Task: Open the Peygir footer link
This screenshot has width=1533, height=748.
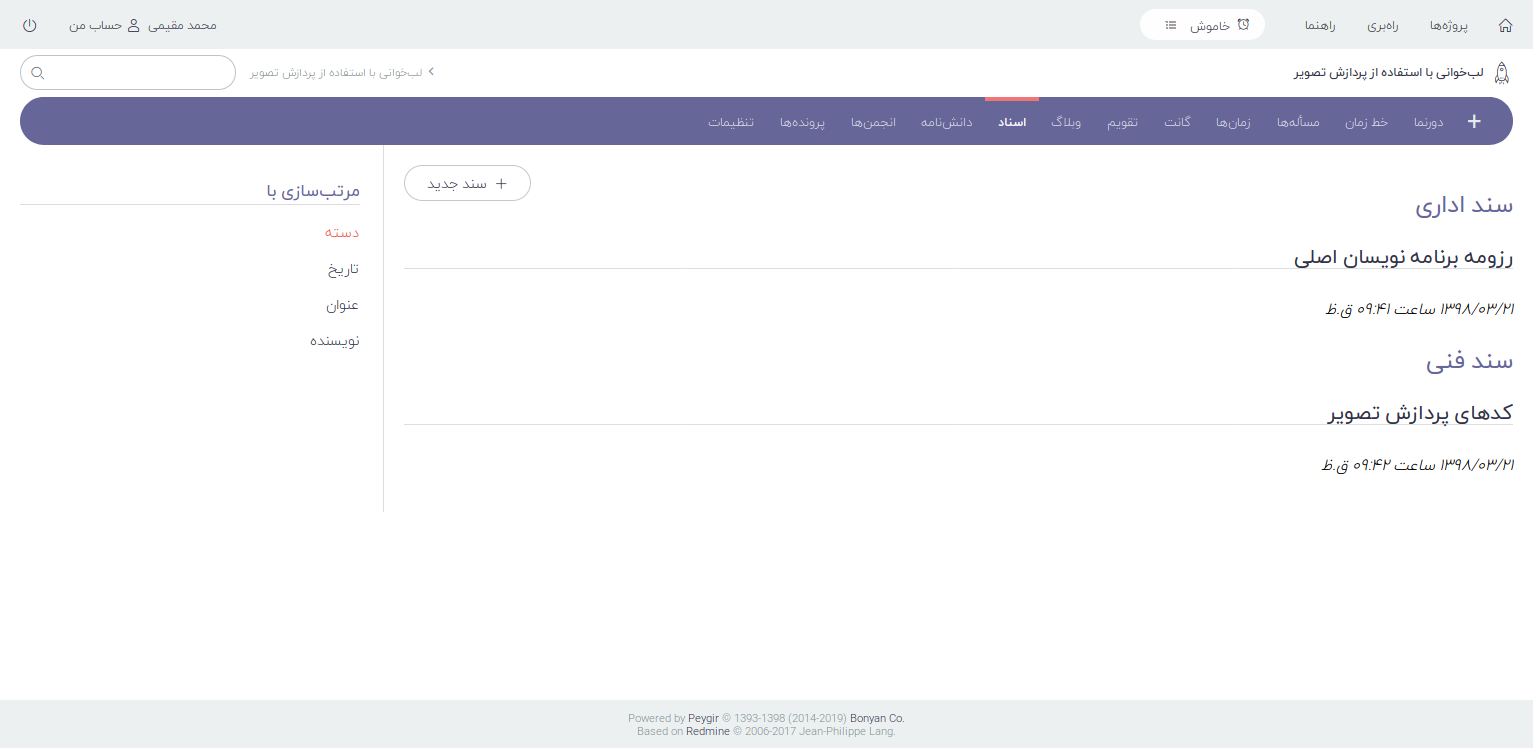Action: pyautogui.click(x=703, y=718)
